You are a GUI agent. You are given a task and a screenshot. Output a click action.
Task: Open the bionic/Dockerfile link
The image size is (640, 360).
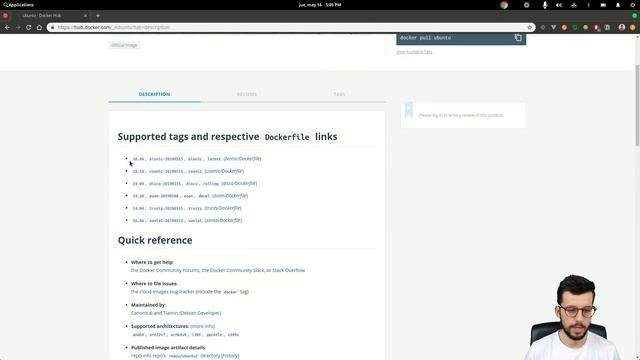click(242, 159)
